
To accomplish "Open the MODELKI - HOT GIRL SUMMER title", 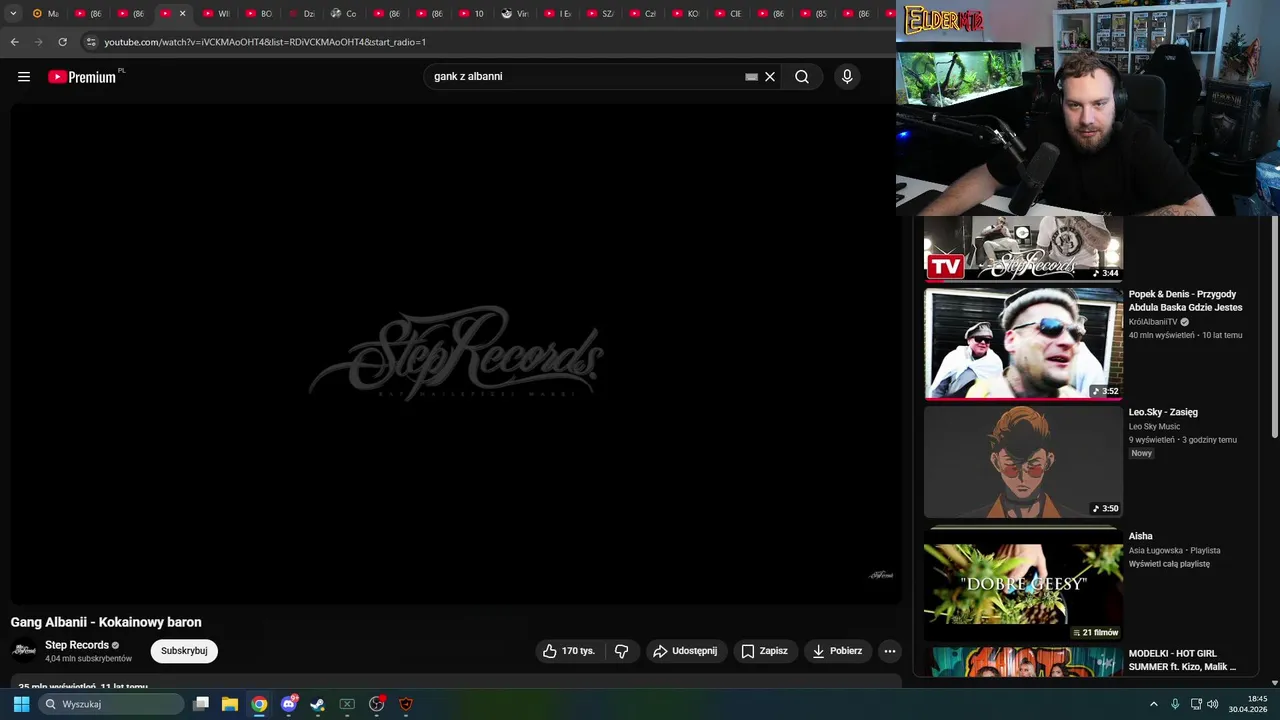I will [1182, 660].
